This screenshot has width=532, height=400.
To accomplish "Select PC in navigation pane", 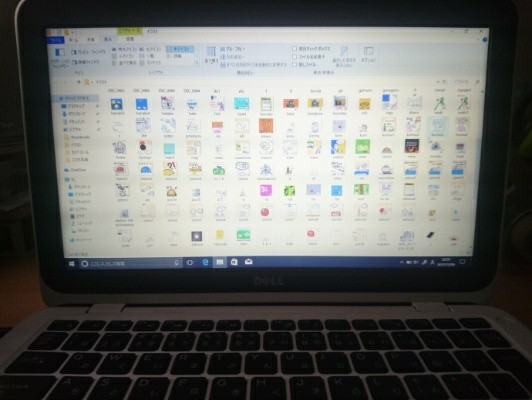I will [71, 180].
